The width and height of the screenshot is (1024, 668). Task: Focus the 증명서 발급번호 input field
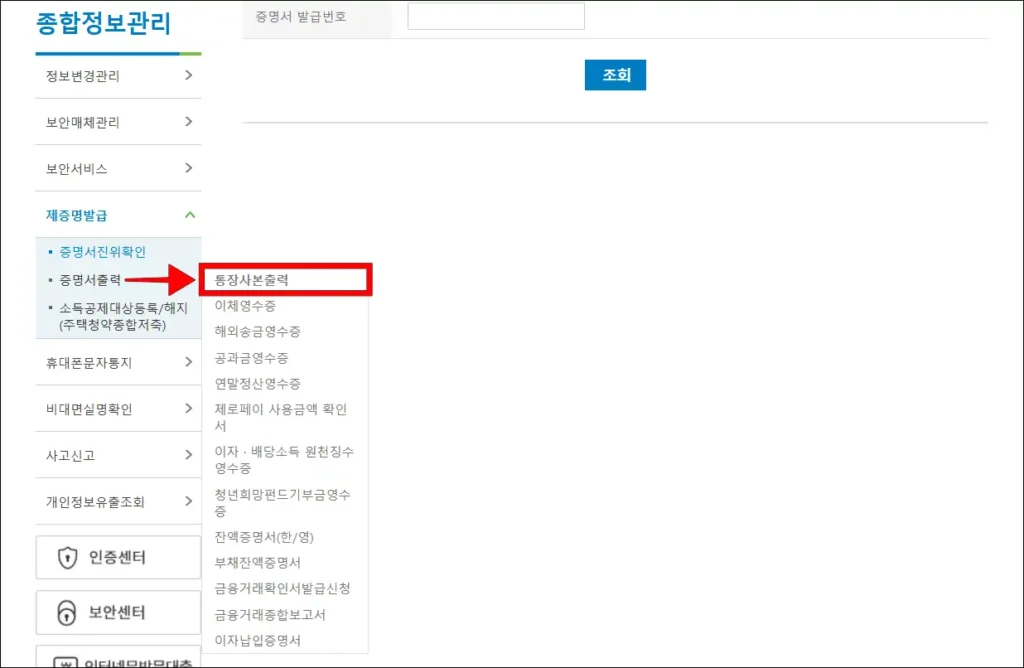click(x=496, y=16)
